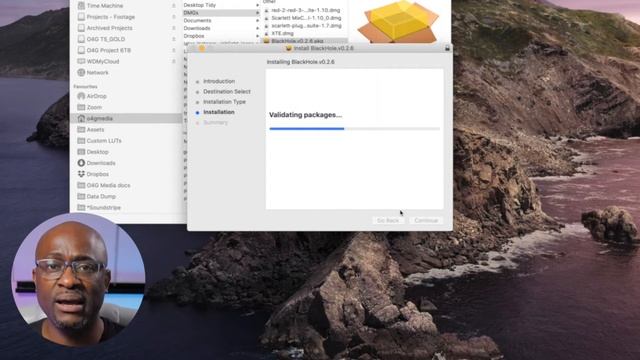The width and height of the screenshot is (640, 360).
Task: Click the O4G TS_GOLD drive icon
Action: click(81, 39)
